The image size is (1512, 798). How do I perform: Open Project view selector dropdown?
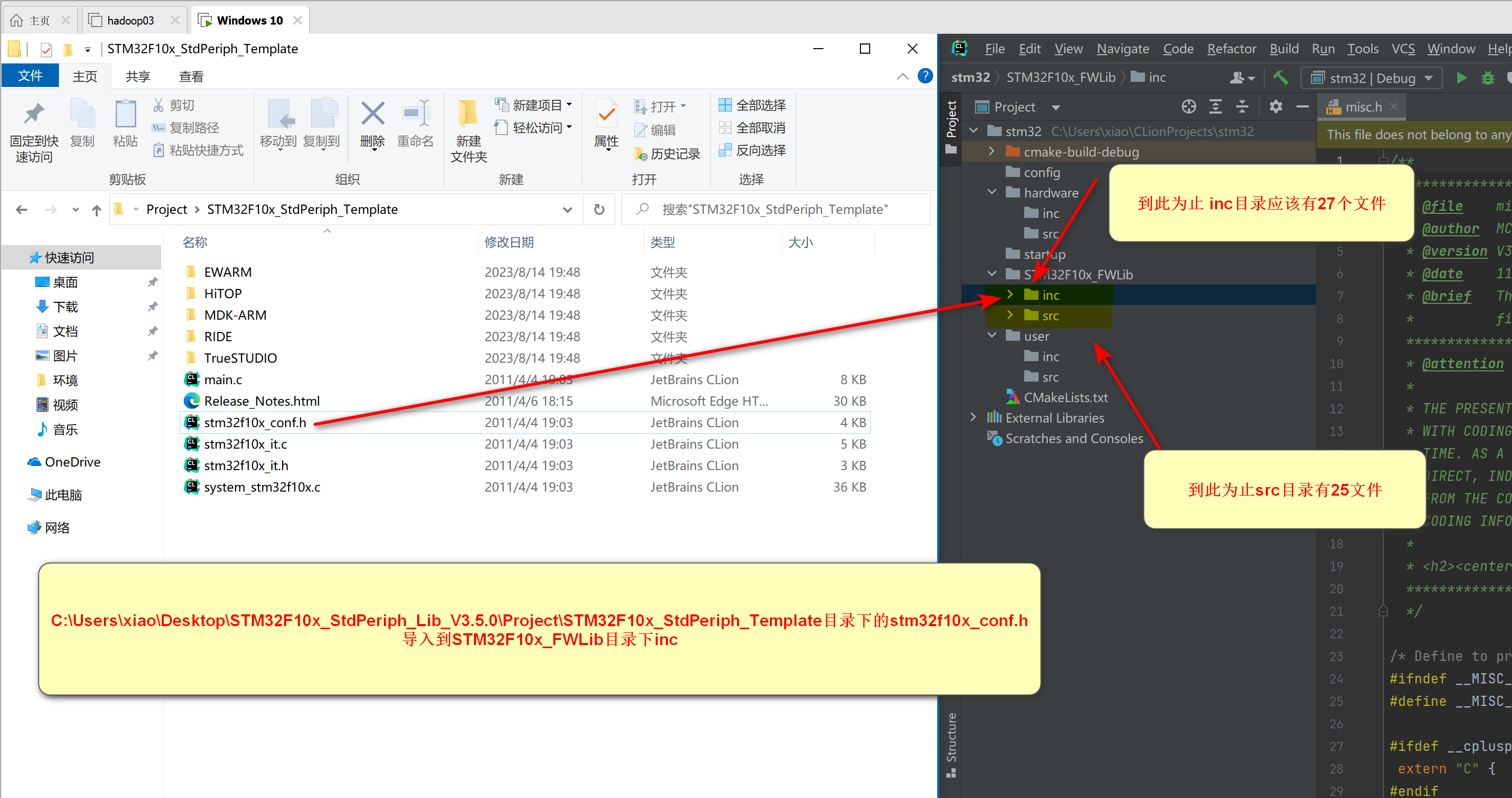[x=1056, y=107]
